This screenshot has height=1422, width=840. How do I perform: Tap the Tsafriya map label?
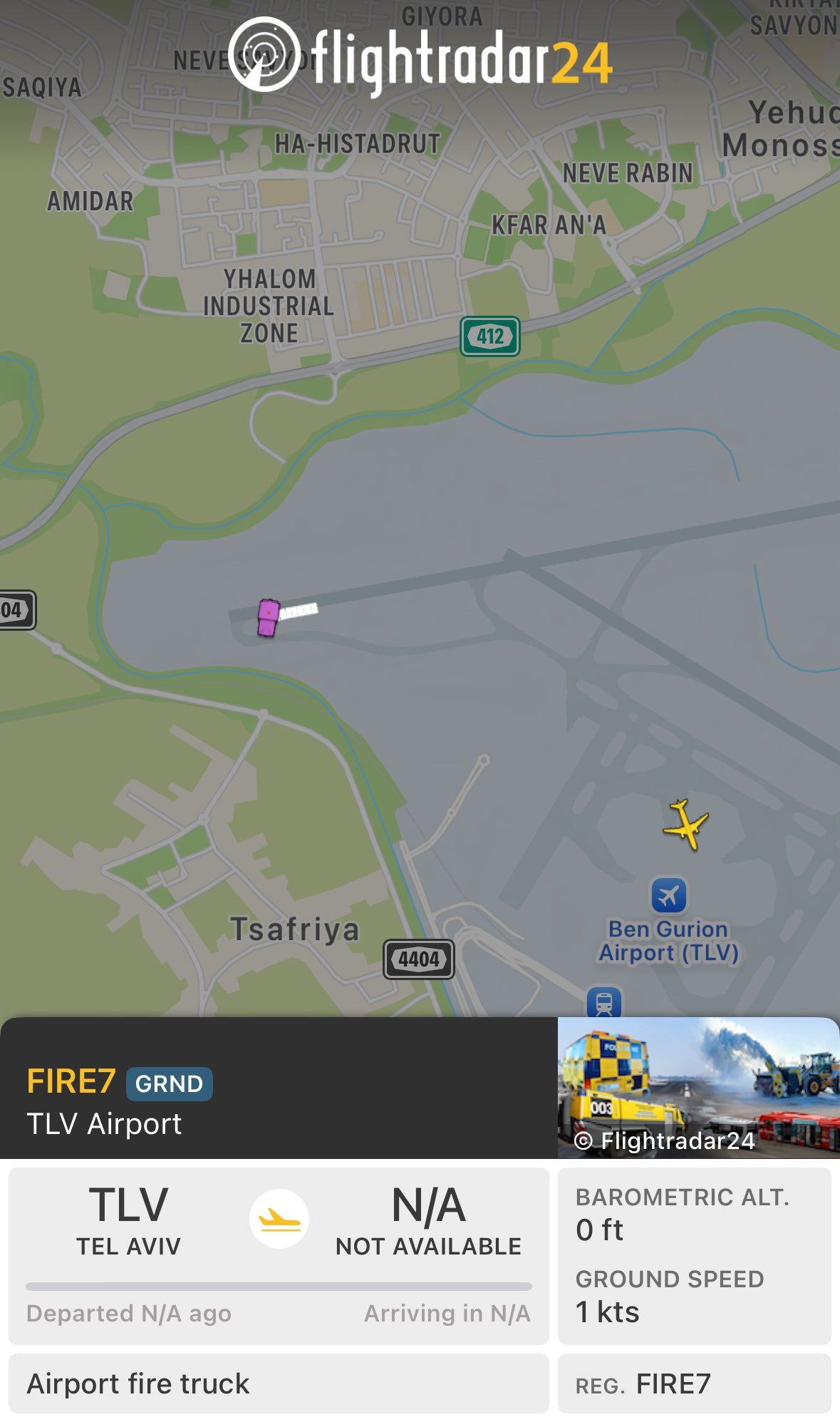click(295, 929)
